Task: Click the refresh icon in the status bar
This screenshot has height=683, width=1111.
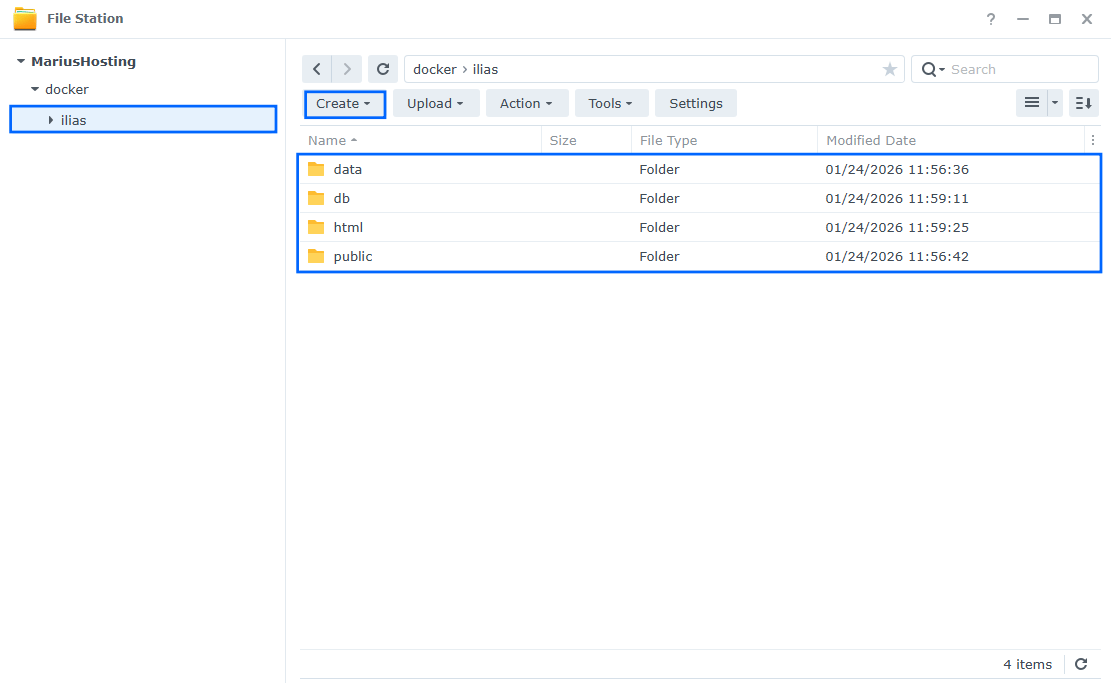Action: pos(1081,664)
